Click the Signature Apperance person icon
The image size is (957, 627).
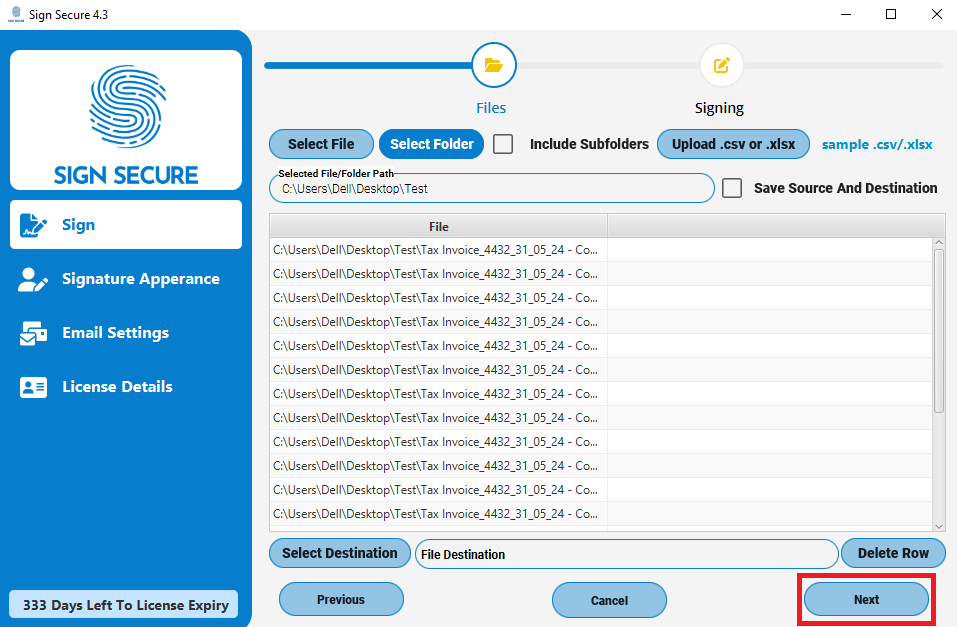(32, 280)
